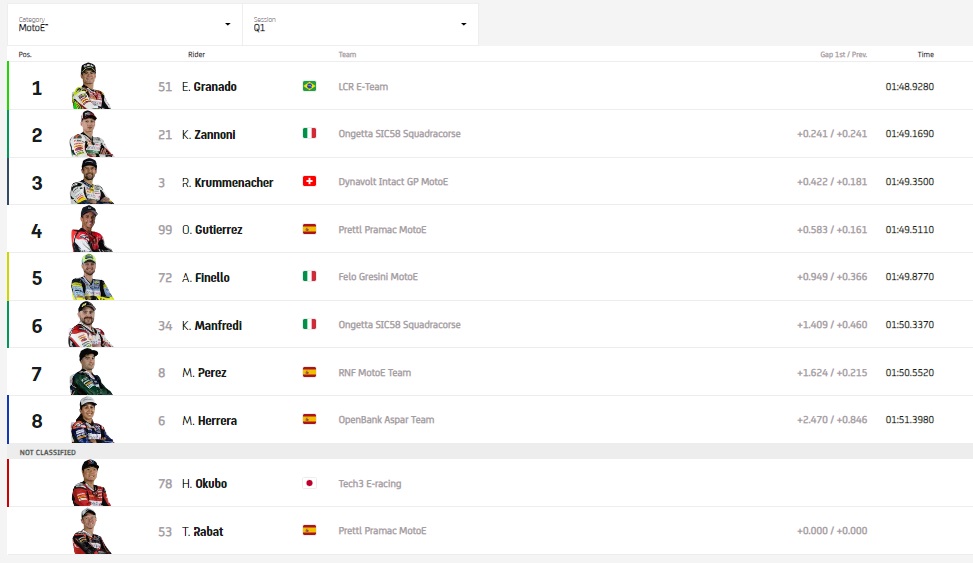This screenshot has height=563, width=973.
Task: Click Tech3 E-racing team name
Action: pyautogui.click(x=370, y=484)
